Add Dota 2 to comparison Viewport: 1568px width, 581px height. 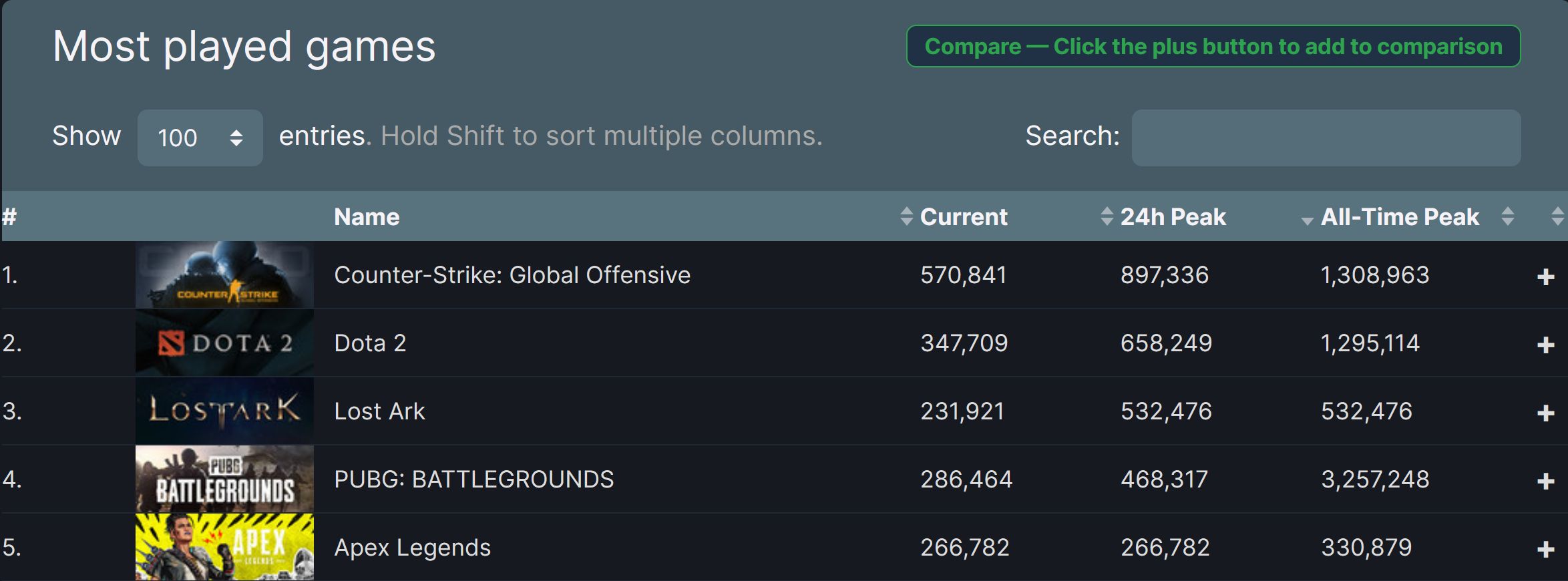coord(1545,345)
